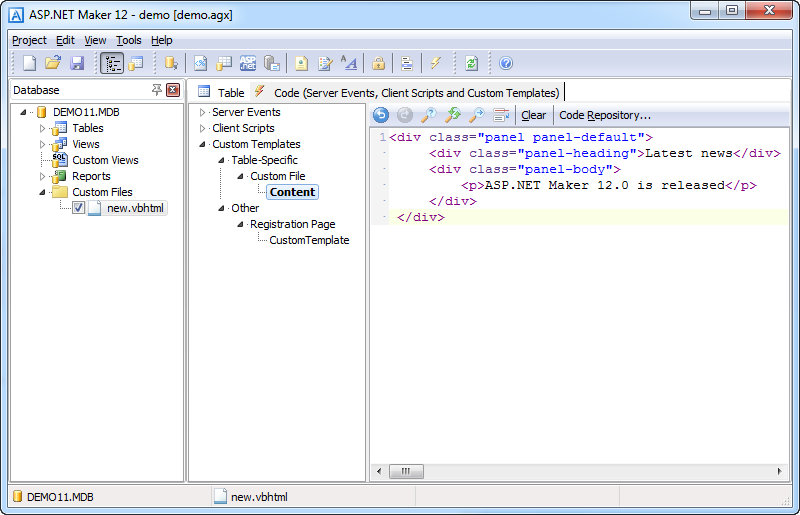Open the Code Repository... dialog
The height and width of the screenshot is (515, 800).
[x=605, y=115]
